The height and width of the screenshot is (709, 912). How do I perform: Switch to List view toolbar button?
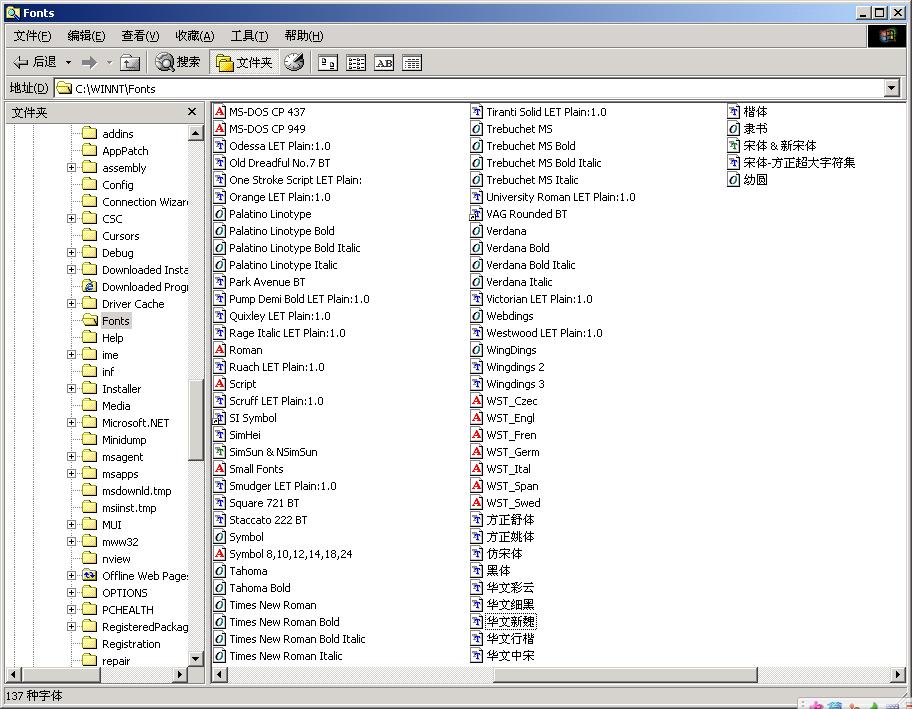point(356,62)
